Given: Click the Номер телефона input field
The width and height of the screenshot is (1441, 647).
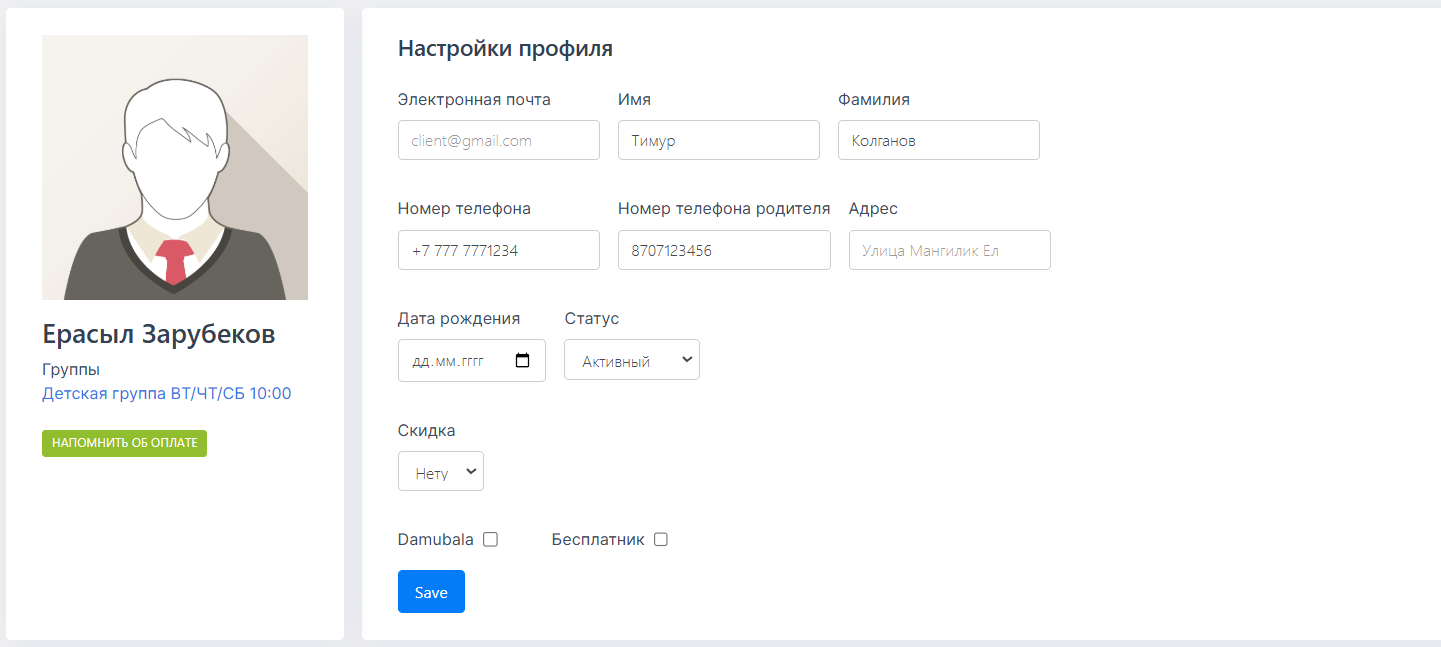Looking at the screenshot, I should click(x=499, y=250).
